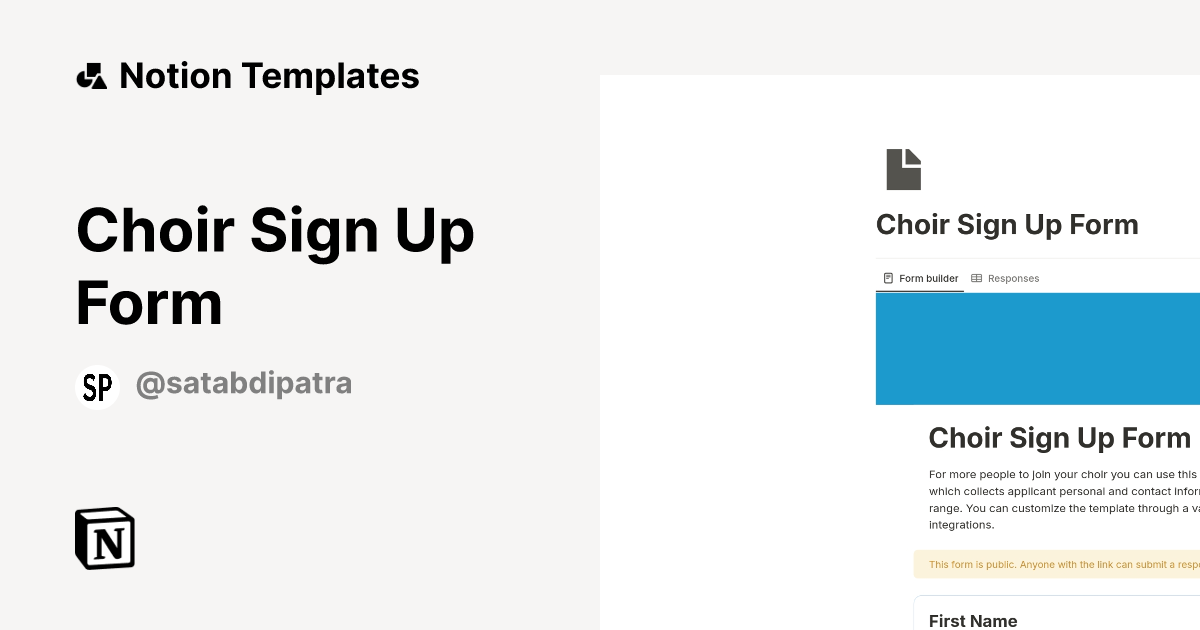Click the Notion Templates header text

pos(269,75)
